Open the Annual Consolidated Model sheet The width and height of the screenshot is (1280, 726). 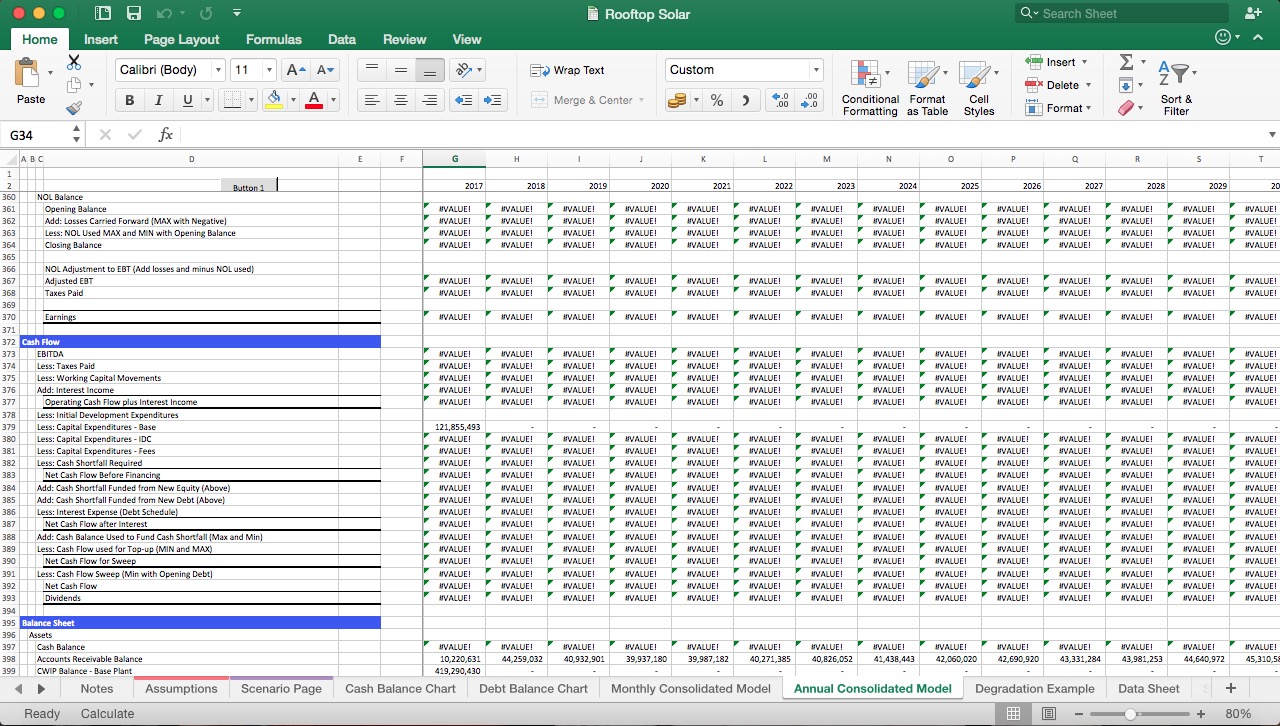tap(872, 688)
